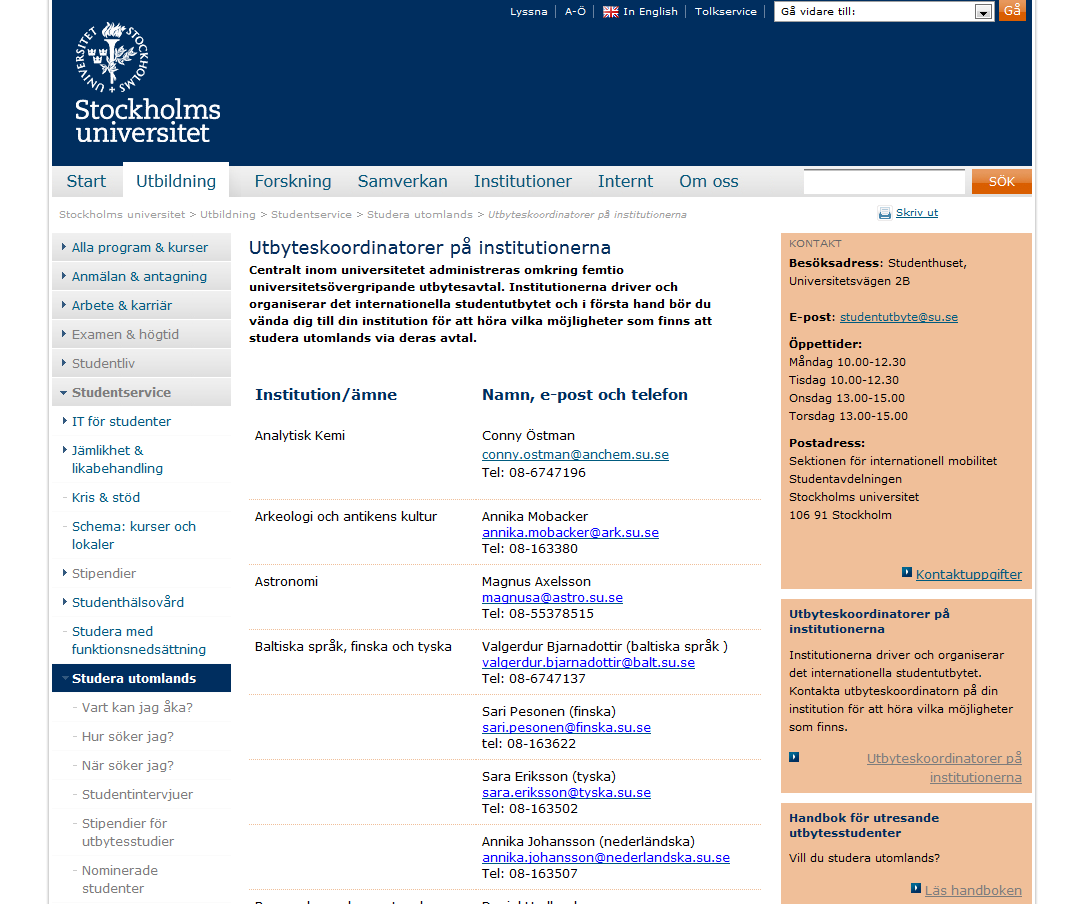The height and width of the screenshot is (904, 1072).
Task: Open 'Vart kan jag åka?' page
Action: (137, 708)
